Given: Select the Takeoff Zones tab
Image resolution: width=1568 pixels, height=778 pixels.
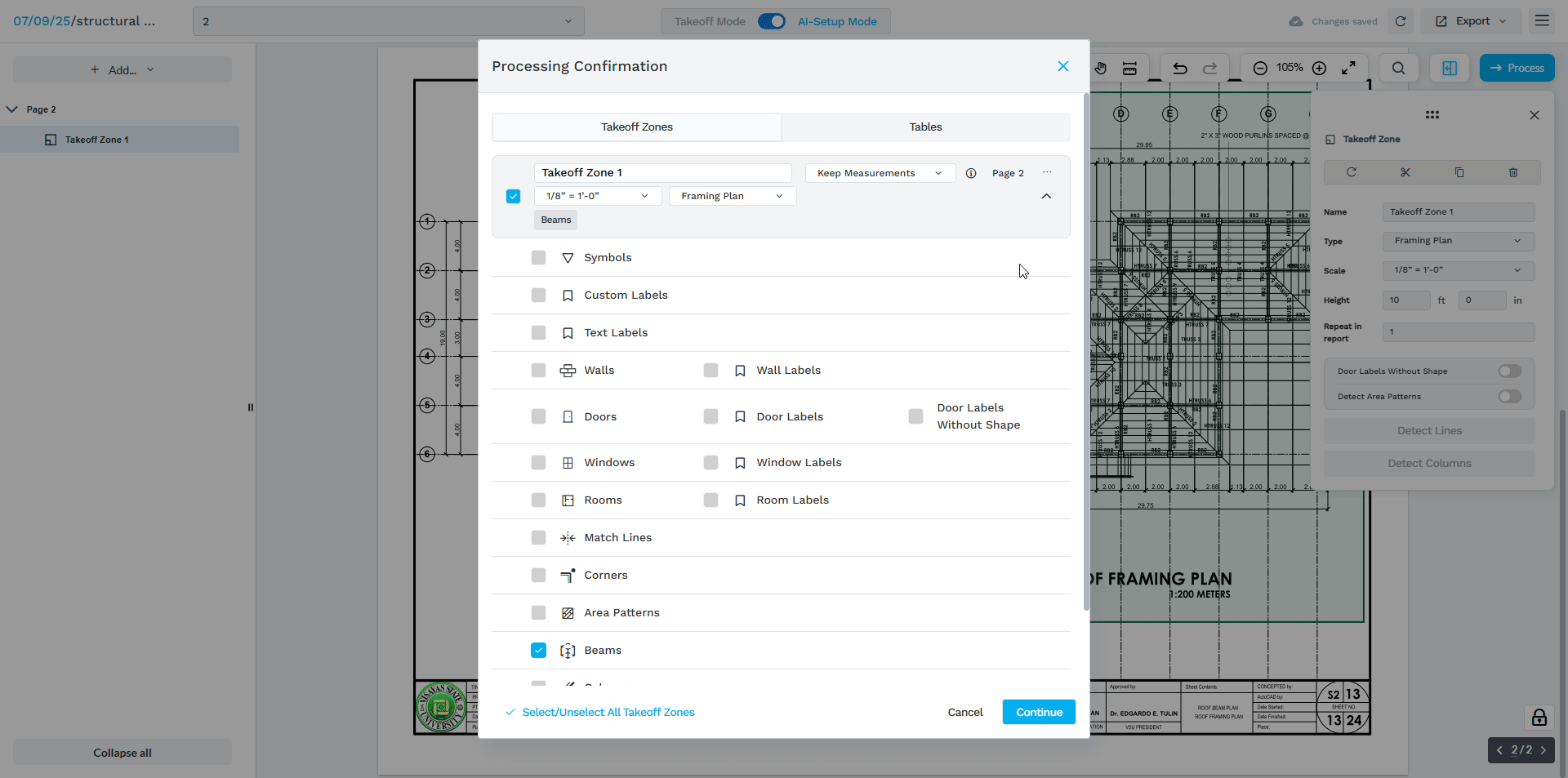Looking at the screenshot, I should [x=637, y=127].
